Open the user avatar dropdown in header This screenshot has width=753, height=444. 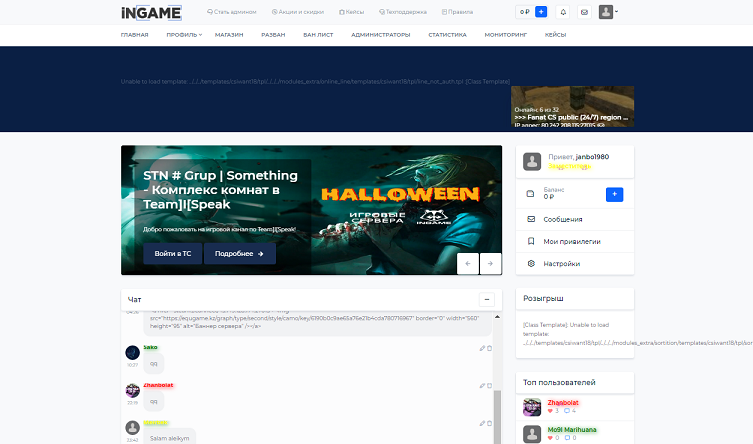tap(608, 12)
